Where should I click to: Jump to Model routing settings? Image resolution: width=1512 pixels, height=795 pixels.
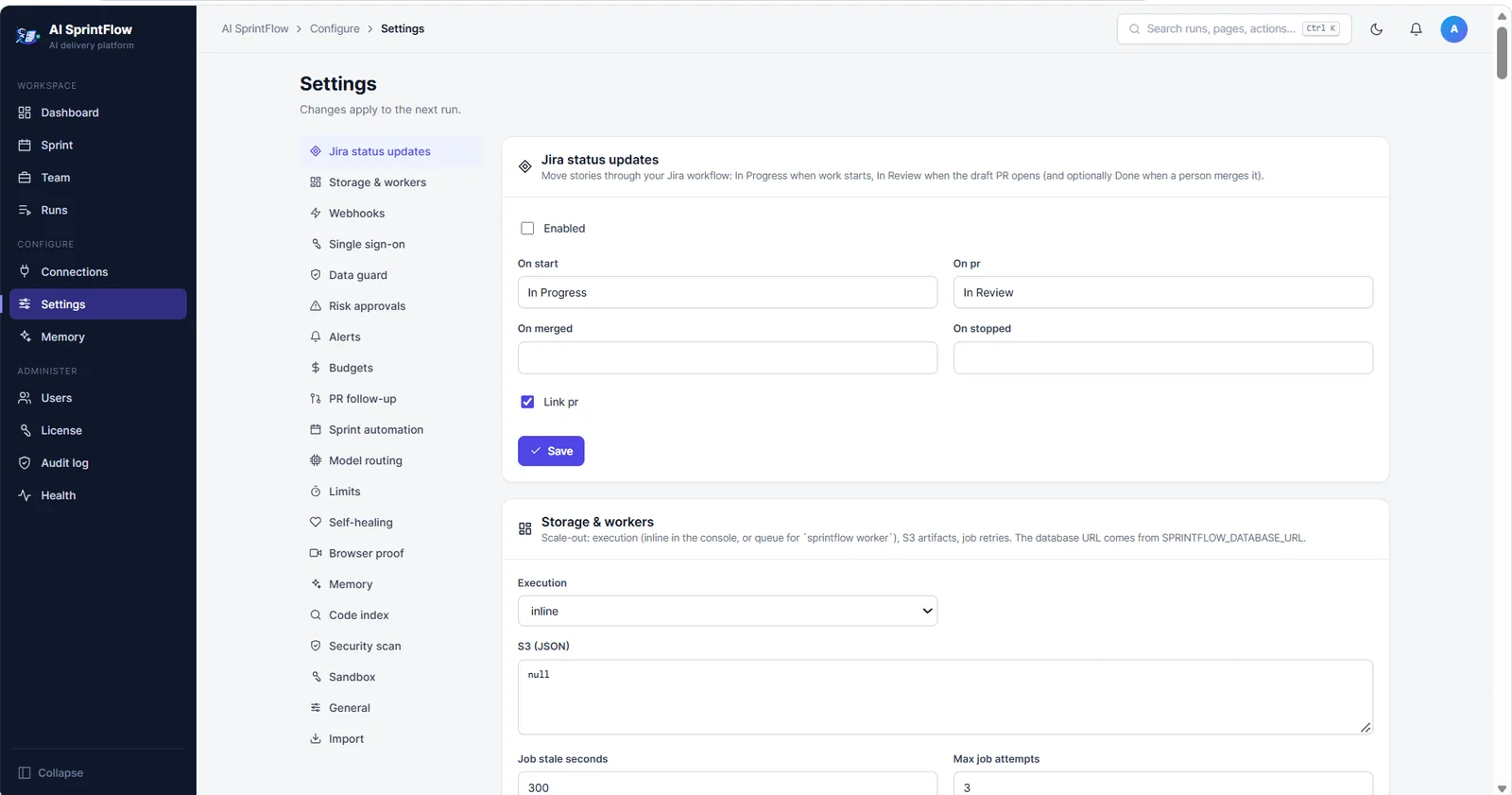point(391,460)
